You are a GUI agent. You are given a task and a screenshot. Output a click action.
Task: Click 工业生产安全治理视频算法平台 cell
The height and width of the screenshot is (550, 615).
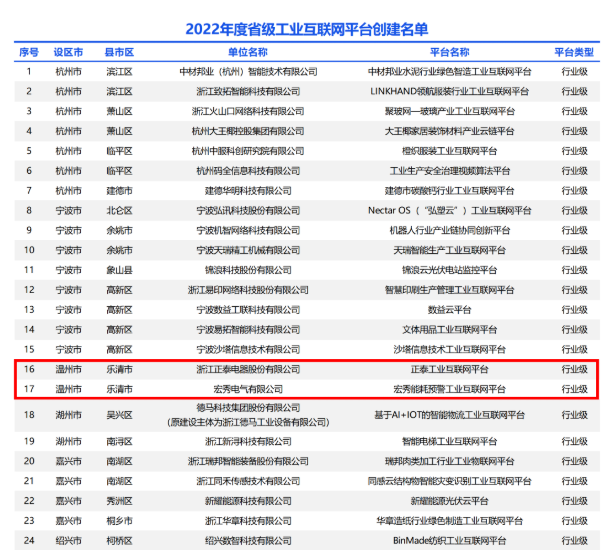(x=449, y=171)
